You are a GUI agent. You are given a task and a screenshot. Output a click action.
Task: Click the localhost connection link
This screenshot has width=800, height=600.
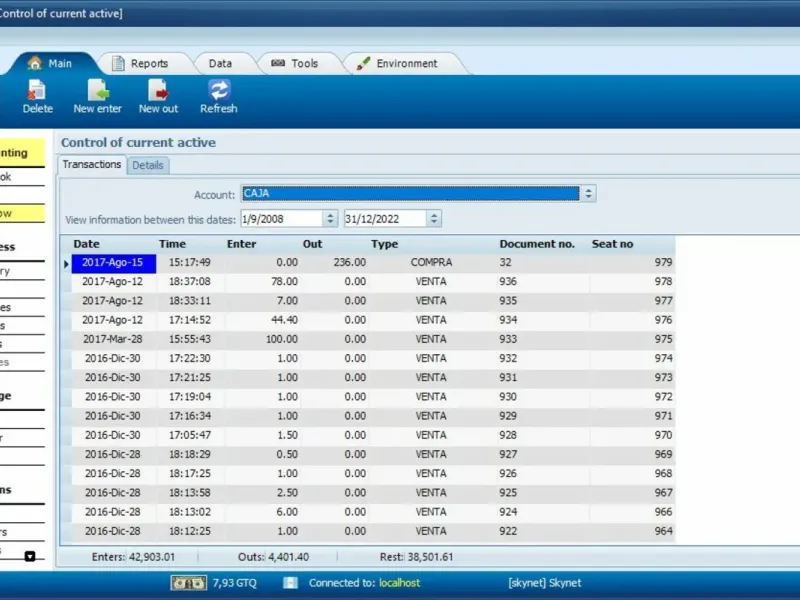(x=399, y=583)
